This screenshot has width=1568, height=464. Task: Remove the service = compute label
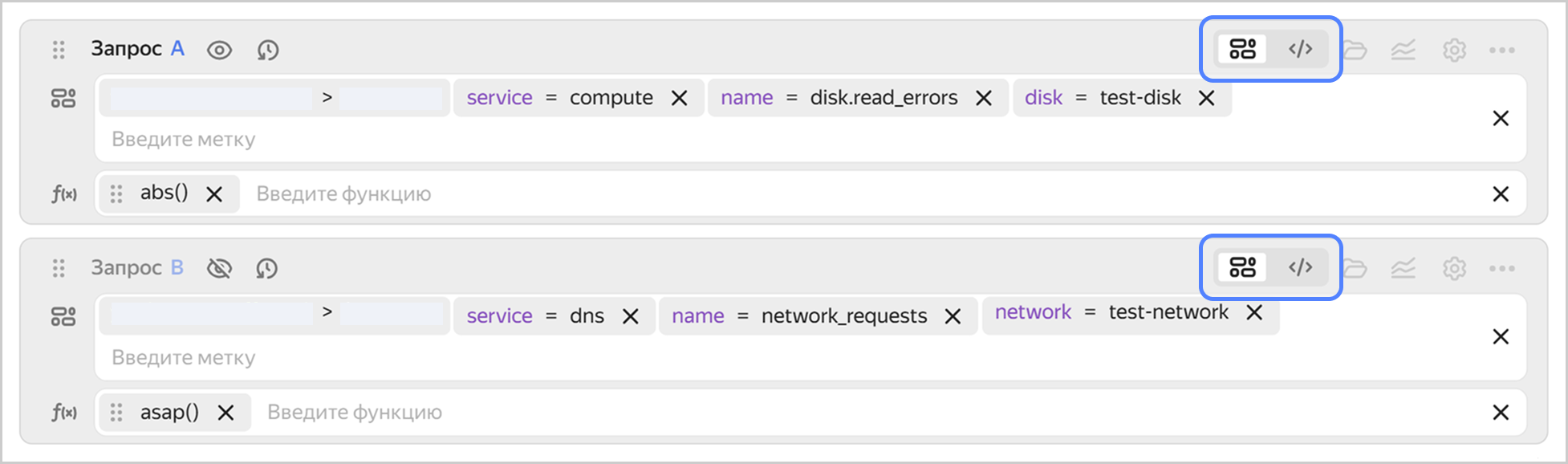(x=680, y=98)
